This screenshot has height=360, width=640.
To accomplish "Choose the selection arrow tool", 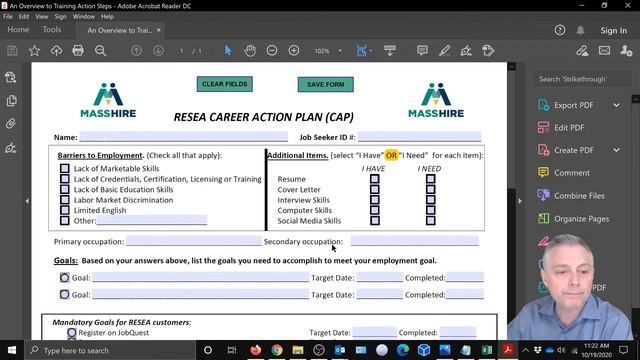I will point(228,51).
